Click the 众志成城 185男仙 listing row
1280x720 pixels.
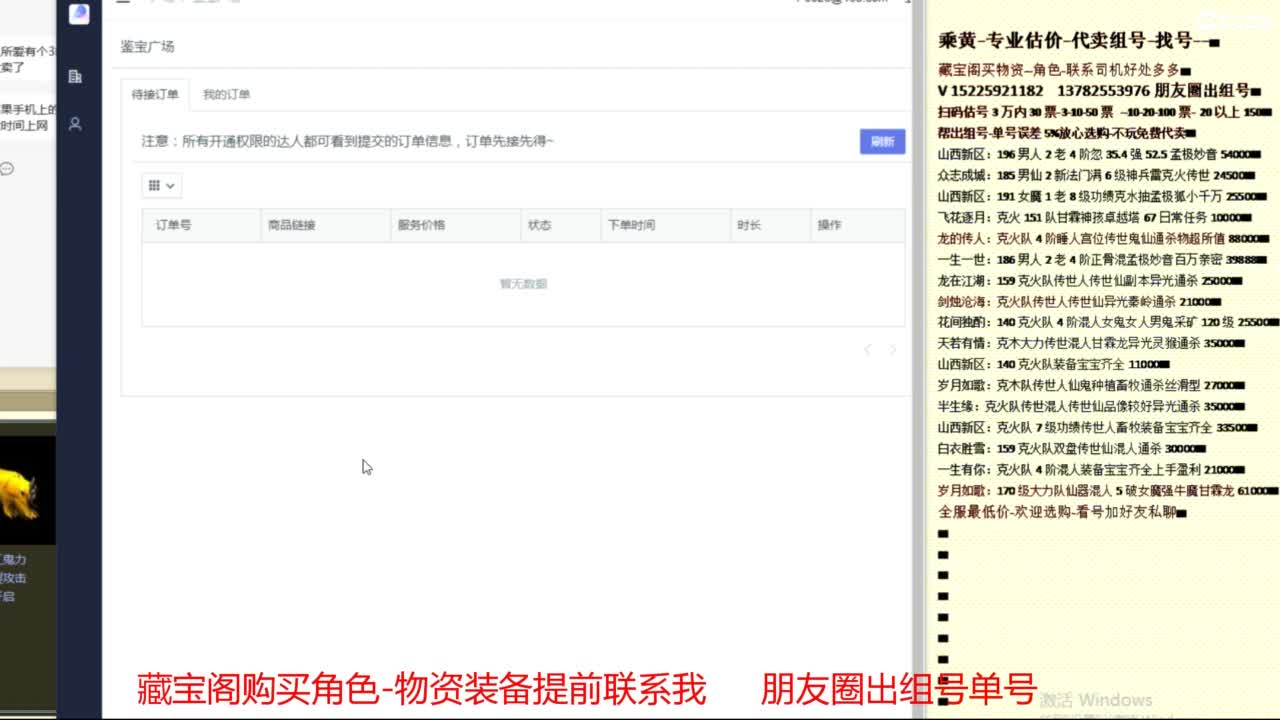tap(1094, 176)
